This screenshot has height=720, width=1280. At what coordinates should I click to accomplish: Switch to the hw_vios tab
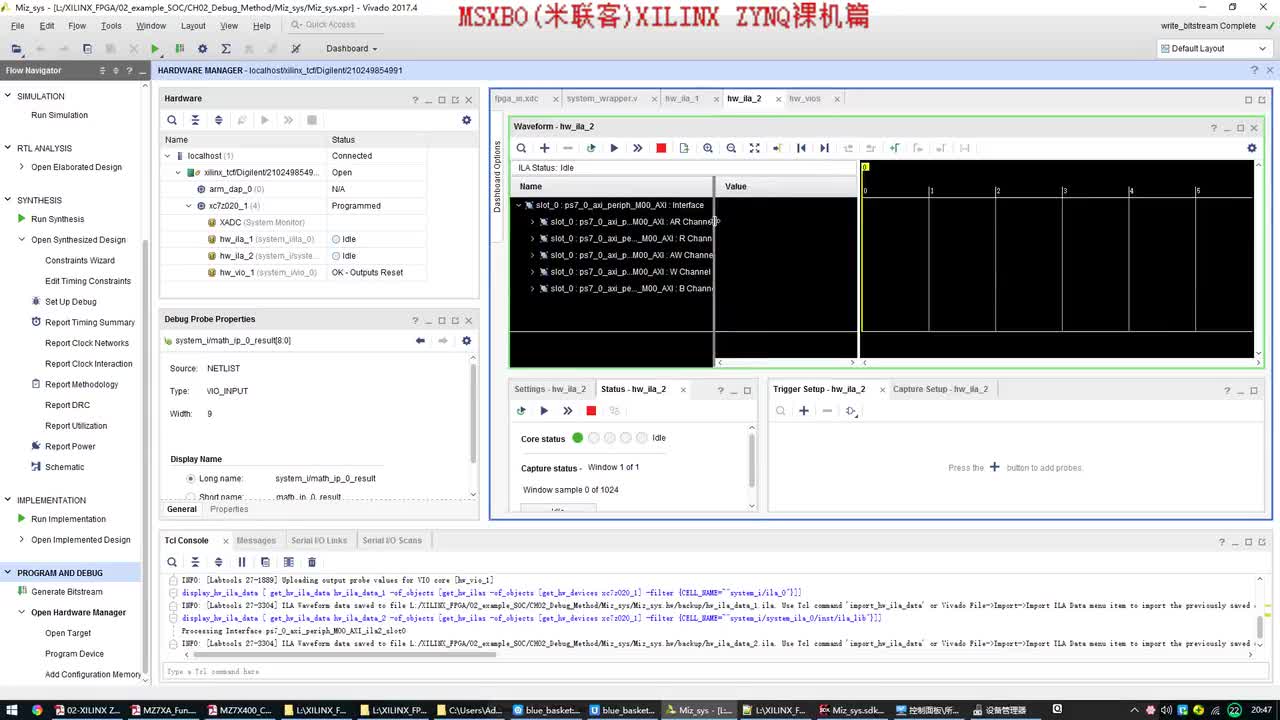coord(805,98)
